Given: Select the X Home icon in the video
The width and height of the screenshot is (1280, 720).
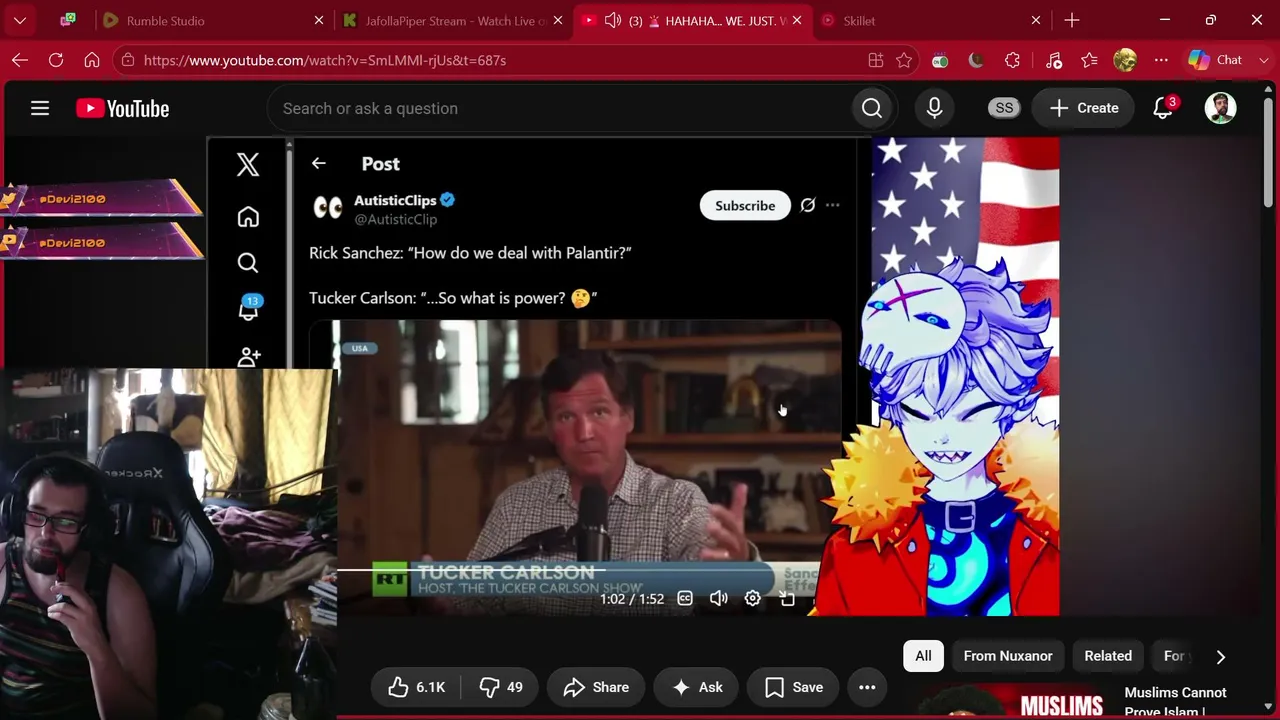Looking at the screenshot, I should point(248,217).
